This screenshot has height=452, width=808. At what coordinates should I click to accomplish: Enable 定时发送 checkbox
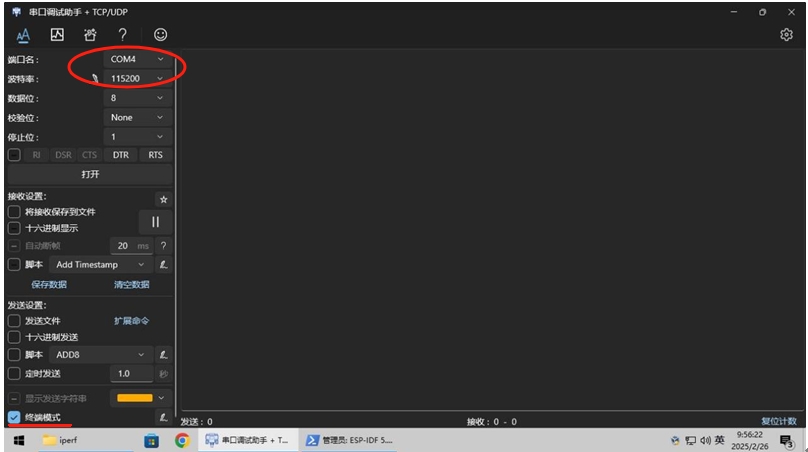point(14,373)
